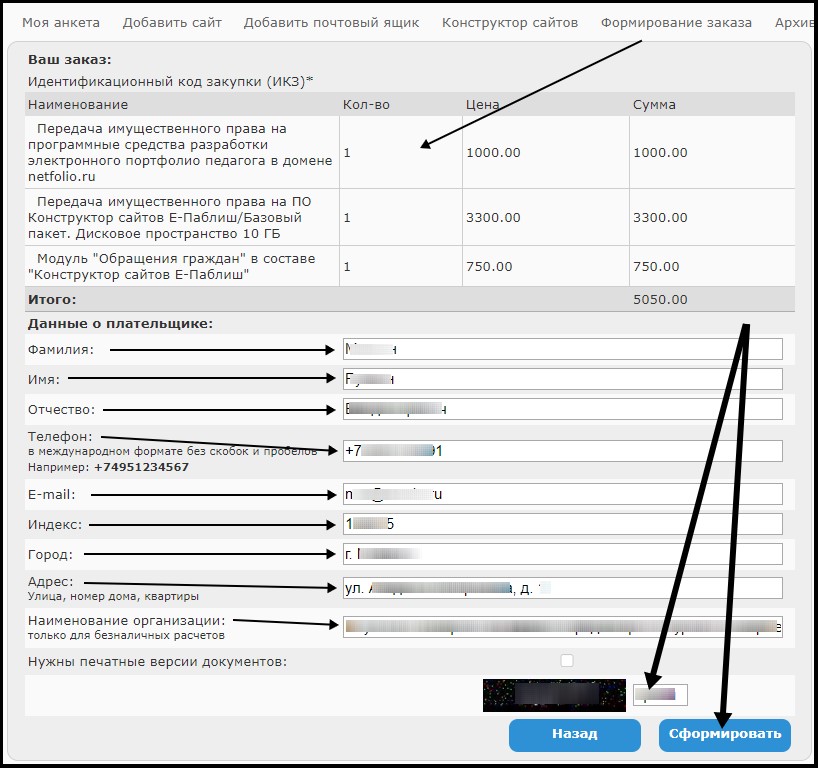Open Добавить почтовый ящик page
The image size is (818, 768).
click(x=331, y=22)
